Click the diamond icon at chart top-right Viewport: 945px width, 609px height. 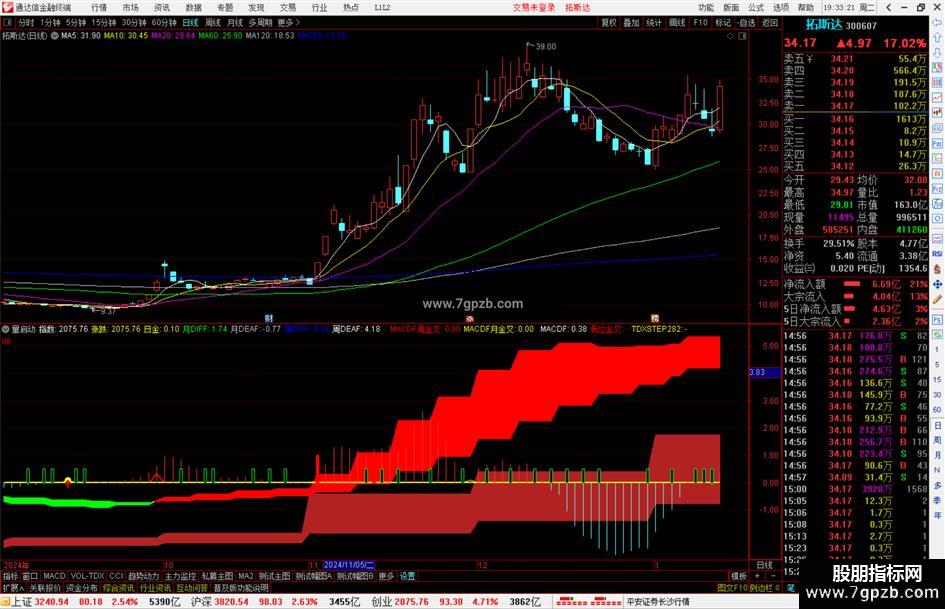point(730,36)
